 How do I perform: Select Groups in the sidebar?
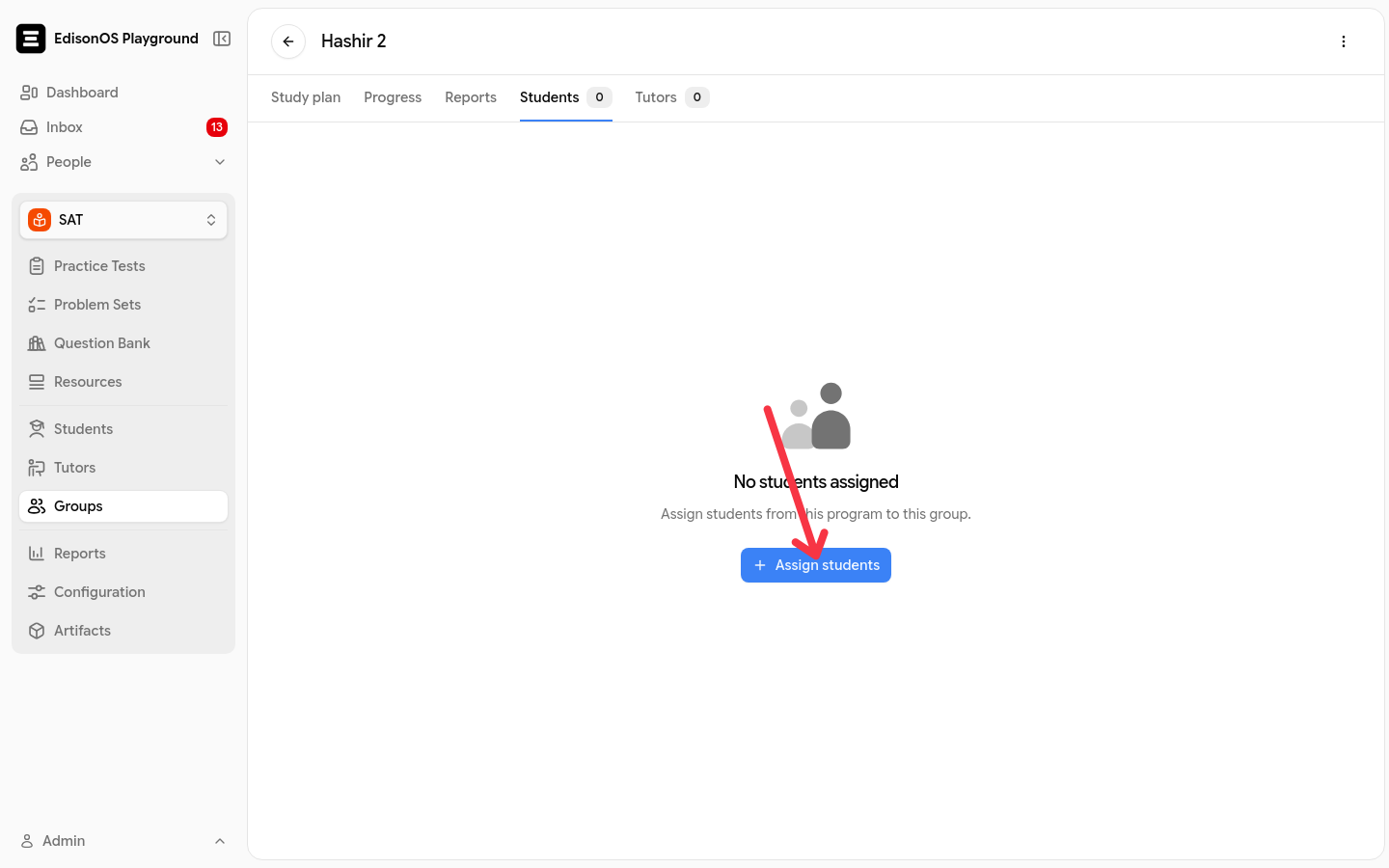[123, 506]
